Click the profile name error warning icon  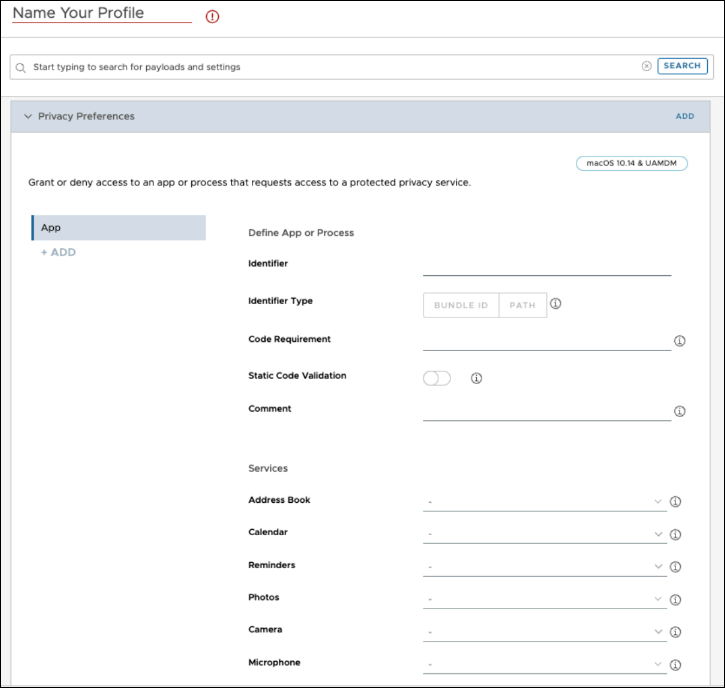click(212, 17)
